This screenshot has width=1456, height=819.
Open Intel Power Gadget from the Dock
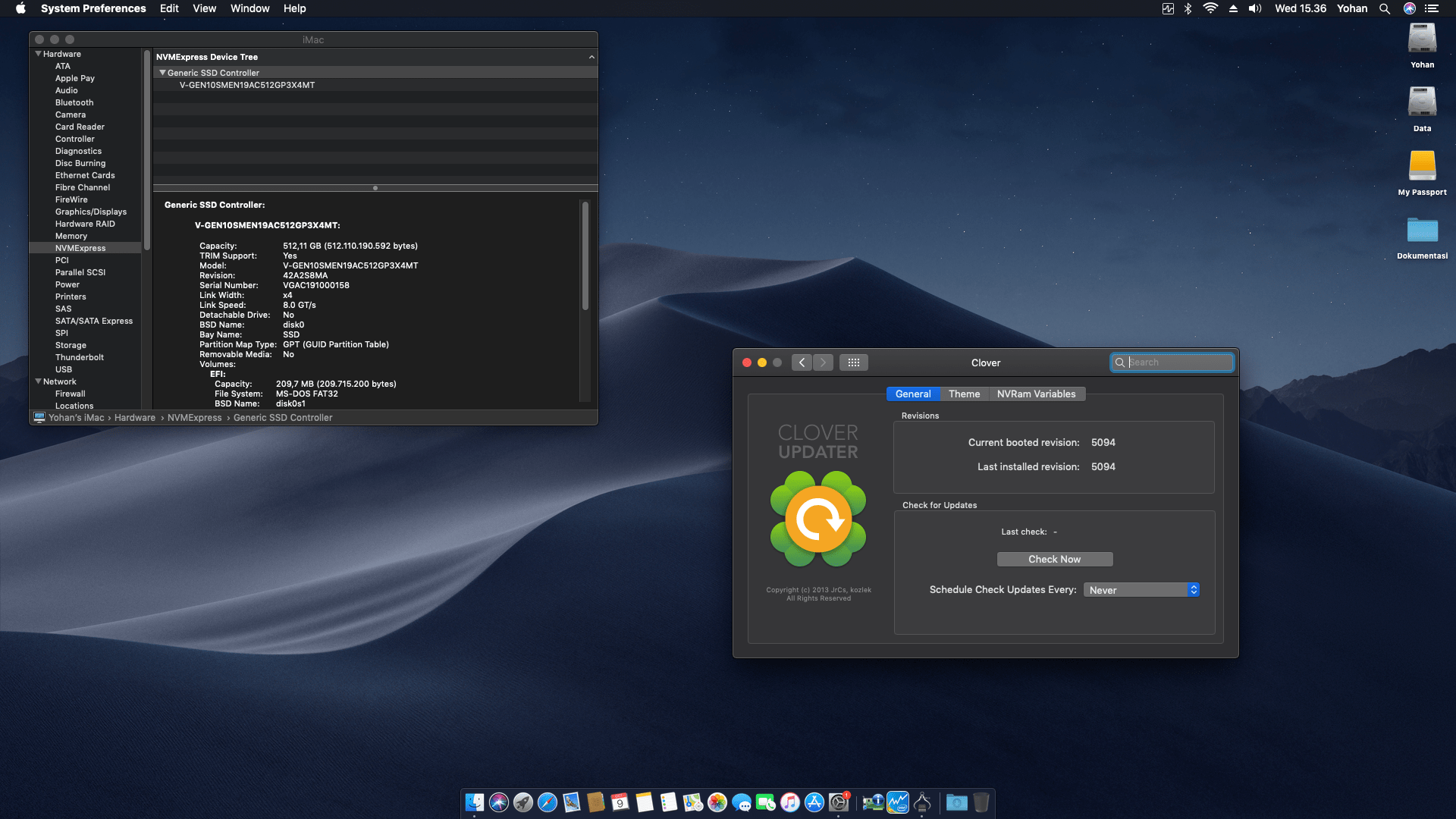click(898, 802)
